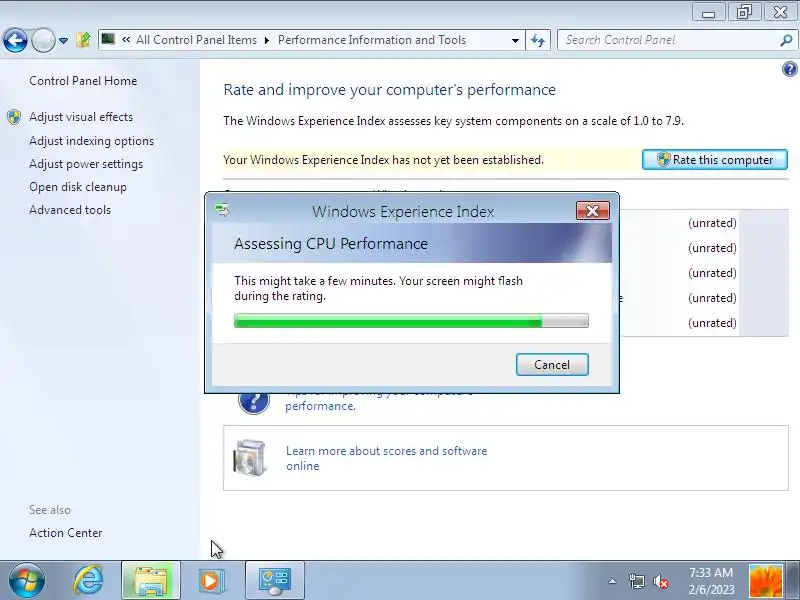Viewport: 800px width, 600px height.
Task: Open Windows Explorer taskbar icon
Action: 151,580
